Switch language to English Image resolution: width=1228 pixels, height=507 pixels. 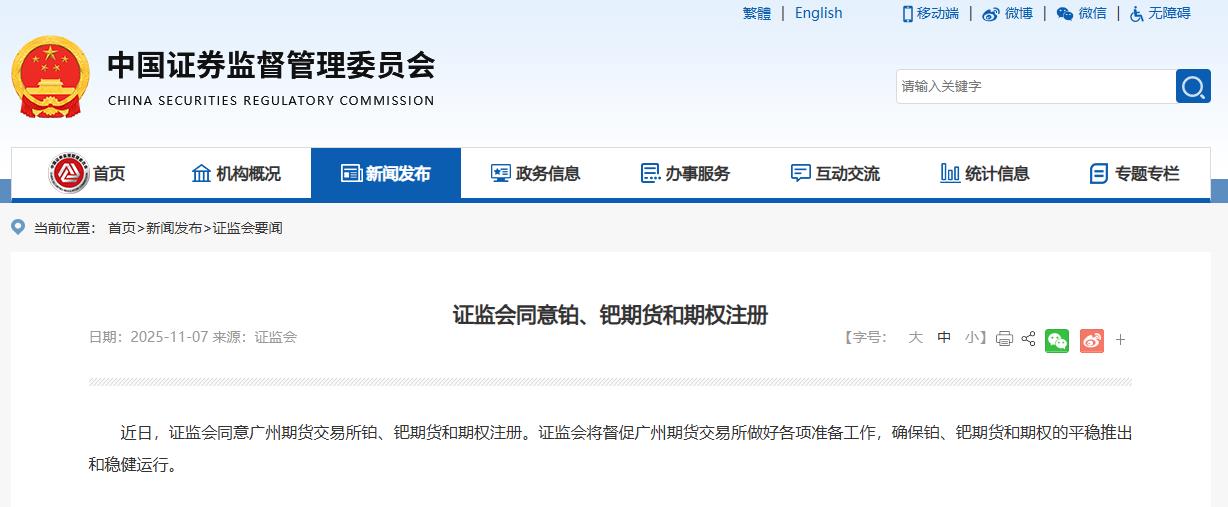(818, 13)
